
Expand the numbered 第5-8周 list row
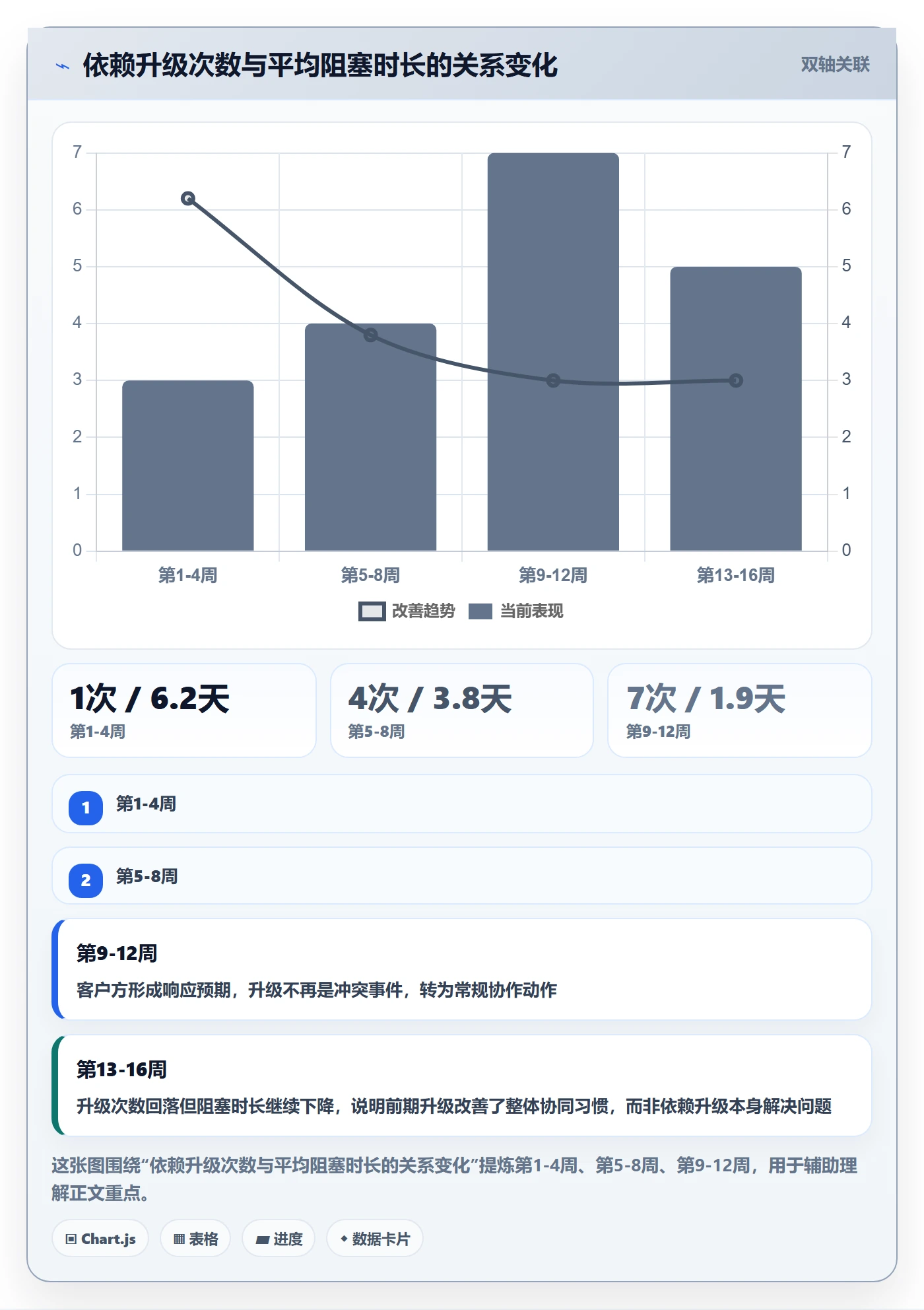(x=462, y=876)
